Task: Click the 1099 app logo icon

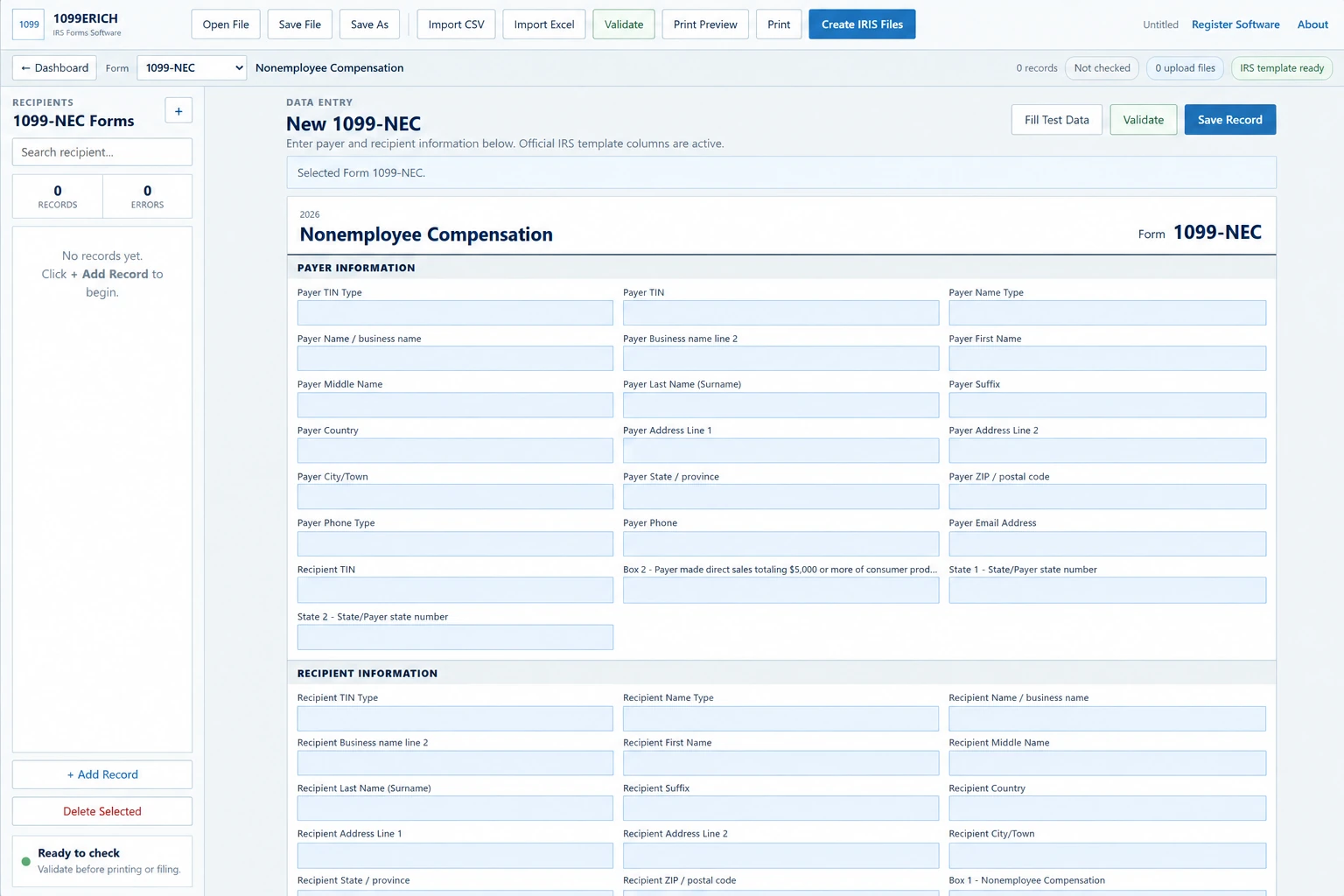Action: (29, 24)
